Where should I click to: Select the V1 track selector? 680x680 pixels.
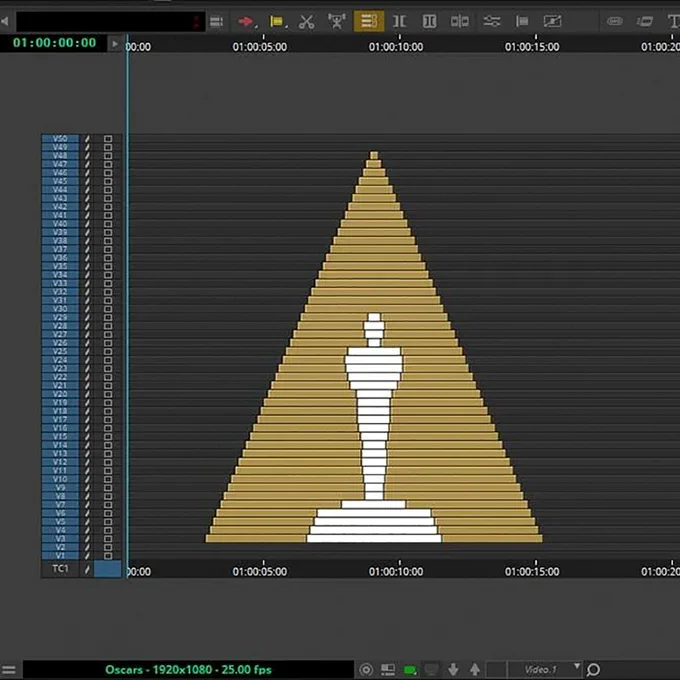[60, 556]
